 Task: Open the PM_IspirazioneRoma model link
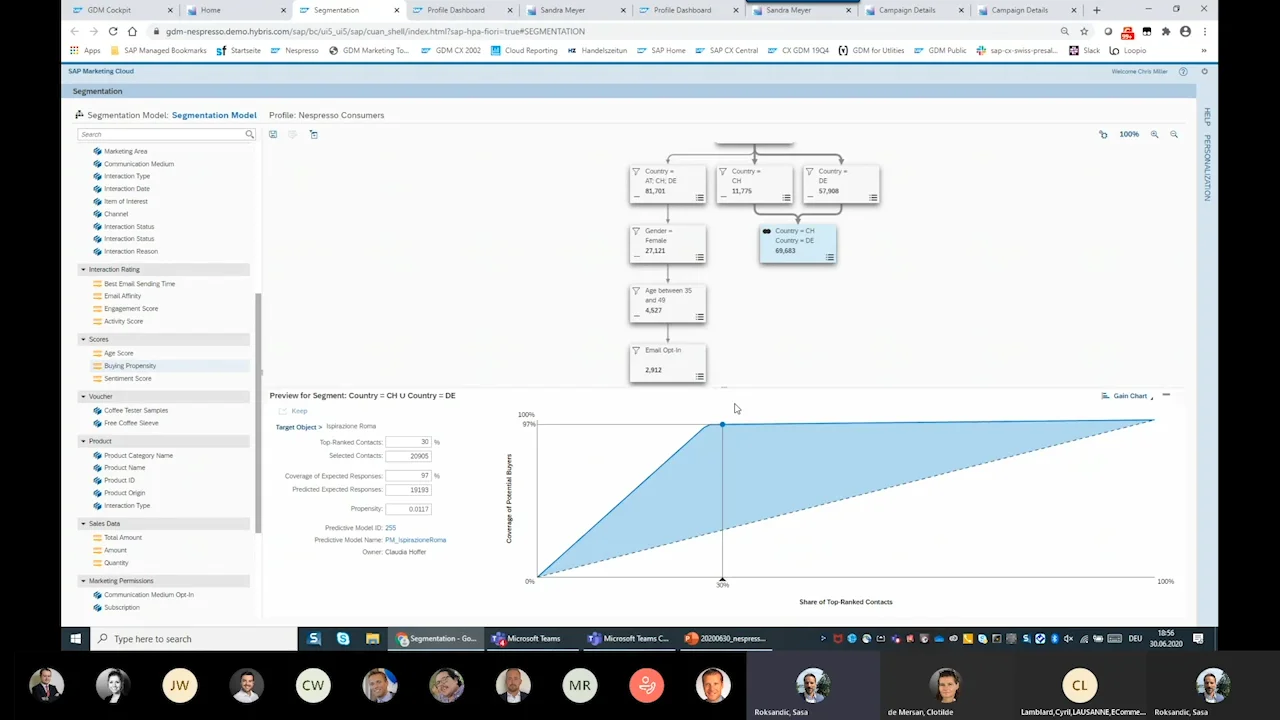point(415,540)
